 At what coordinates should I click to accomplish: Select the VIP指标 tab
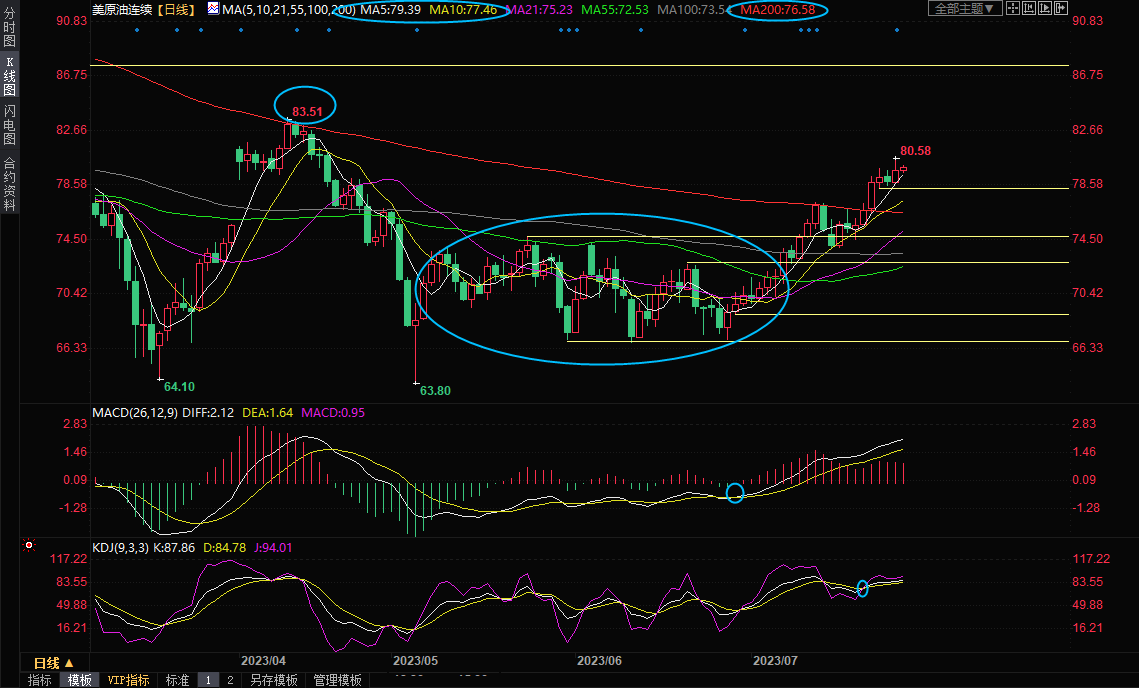129,680
